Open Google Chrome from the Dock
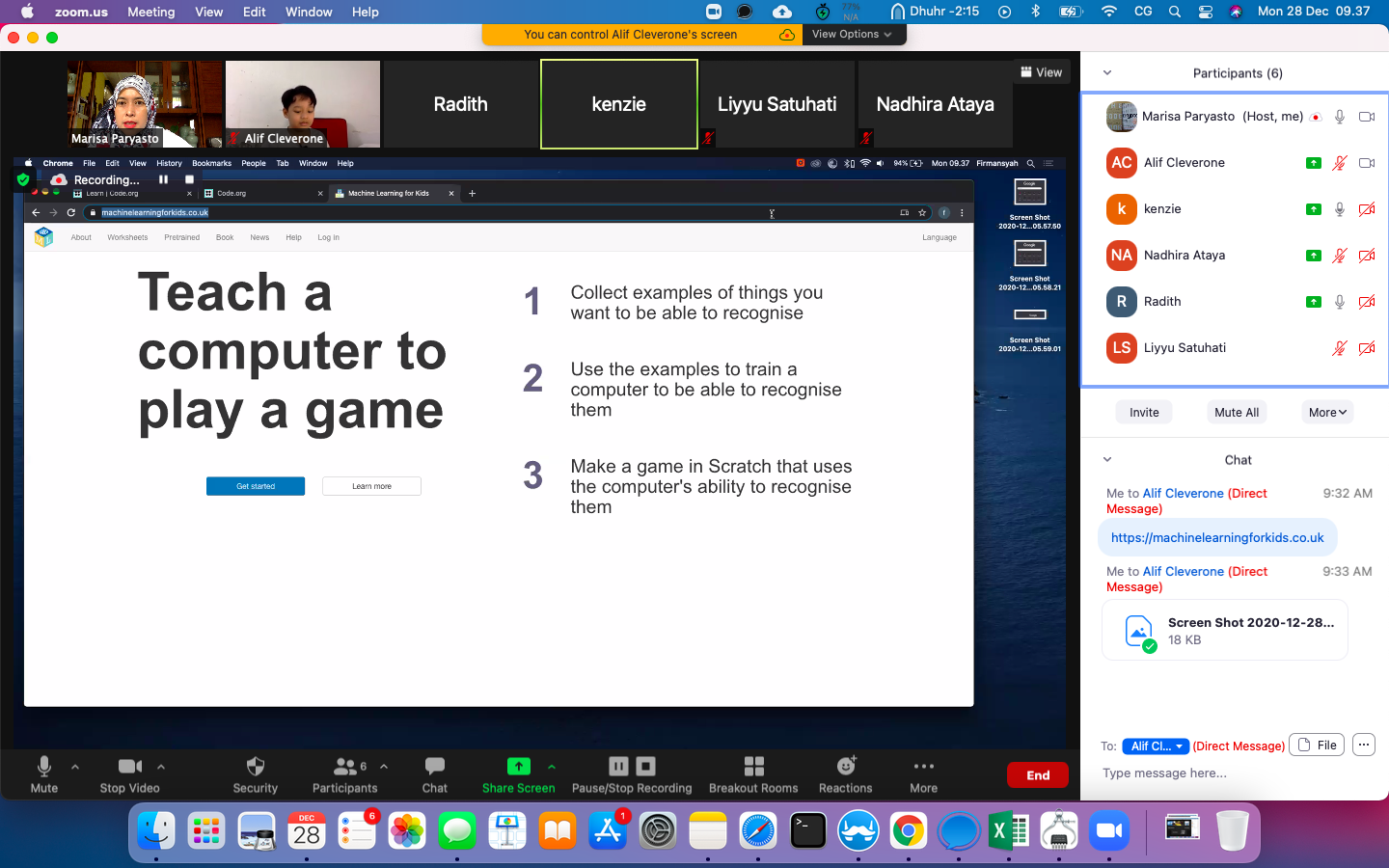The width and height of the screenshot is (1389, 868). point(909,830)
